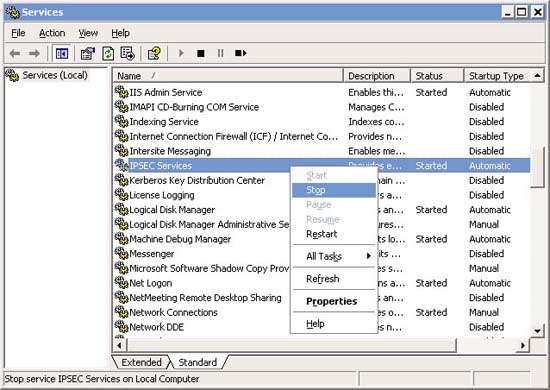Open Properties toolbar icon

pos(87,53)
